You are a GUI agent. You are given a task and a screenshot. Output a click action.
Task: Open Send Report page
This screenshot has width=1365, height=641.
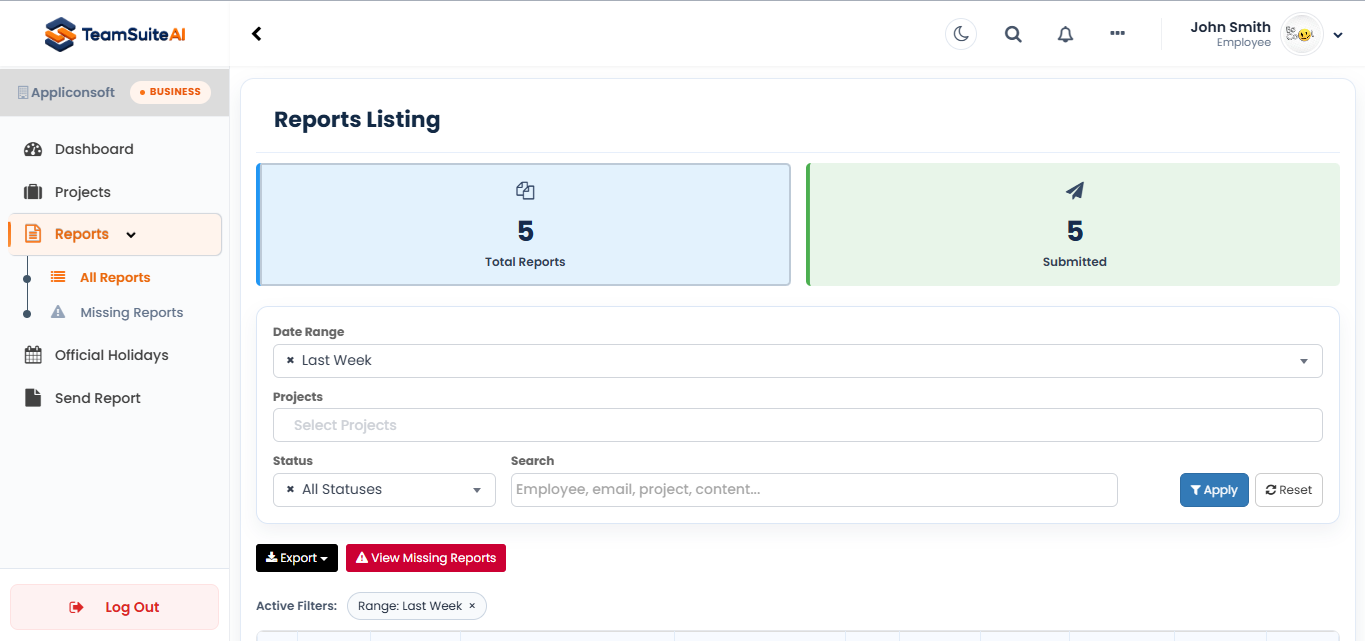(x=98, y=398)
